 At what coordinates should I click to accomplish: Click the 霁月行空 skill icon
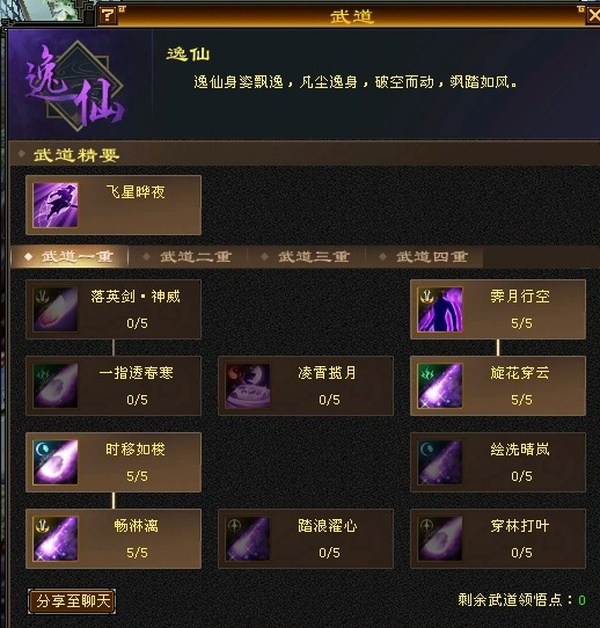(440, 309)
